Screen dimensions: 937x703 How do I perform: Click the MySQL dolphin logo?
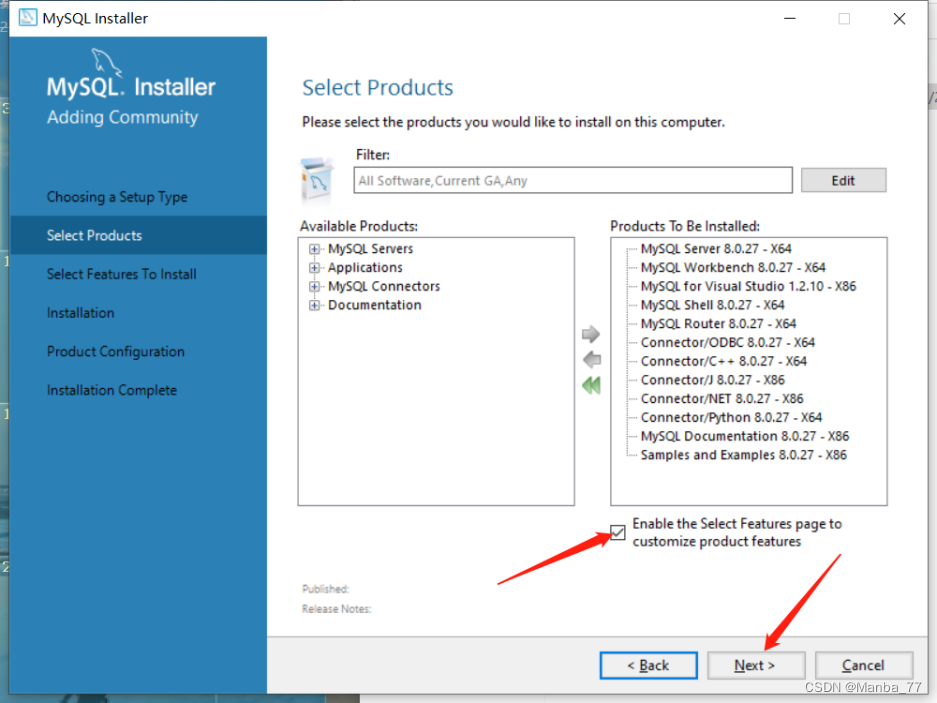[106, 63]
